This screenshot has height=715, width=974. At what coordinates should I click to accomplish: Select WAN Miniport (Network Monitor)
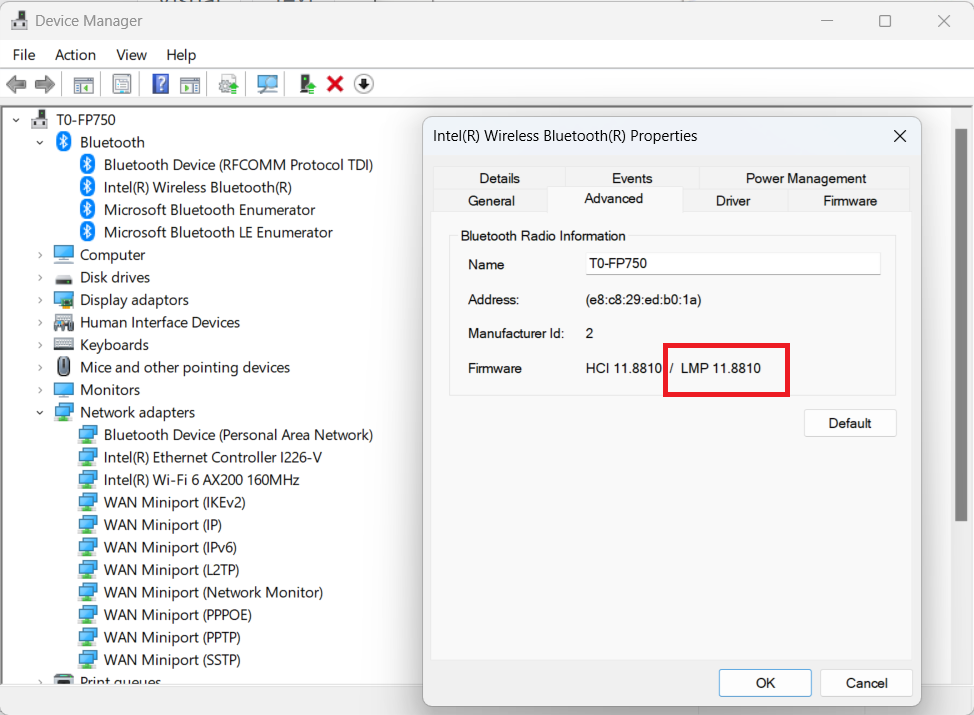click(x=213, y=592)
